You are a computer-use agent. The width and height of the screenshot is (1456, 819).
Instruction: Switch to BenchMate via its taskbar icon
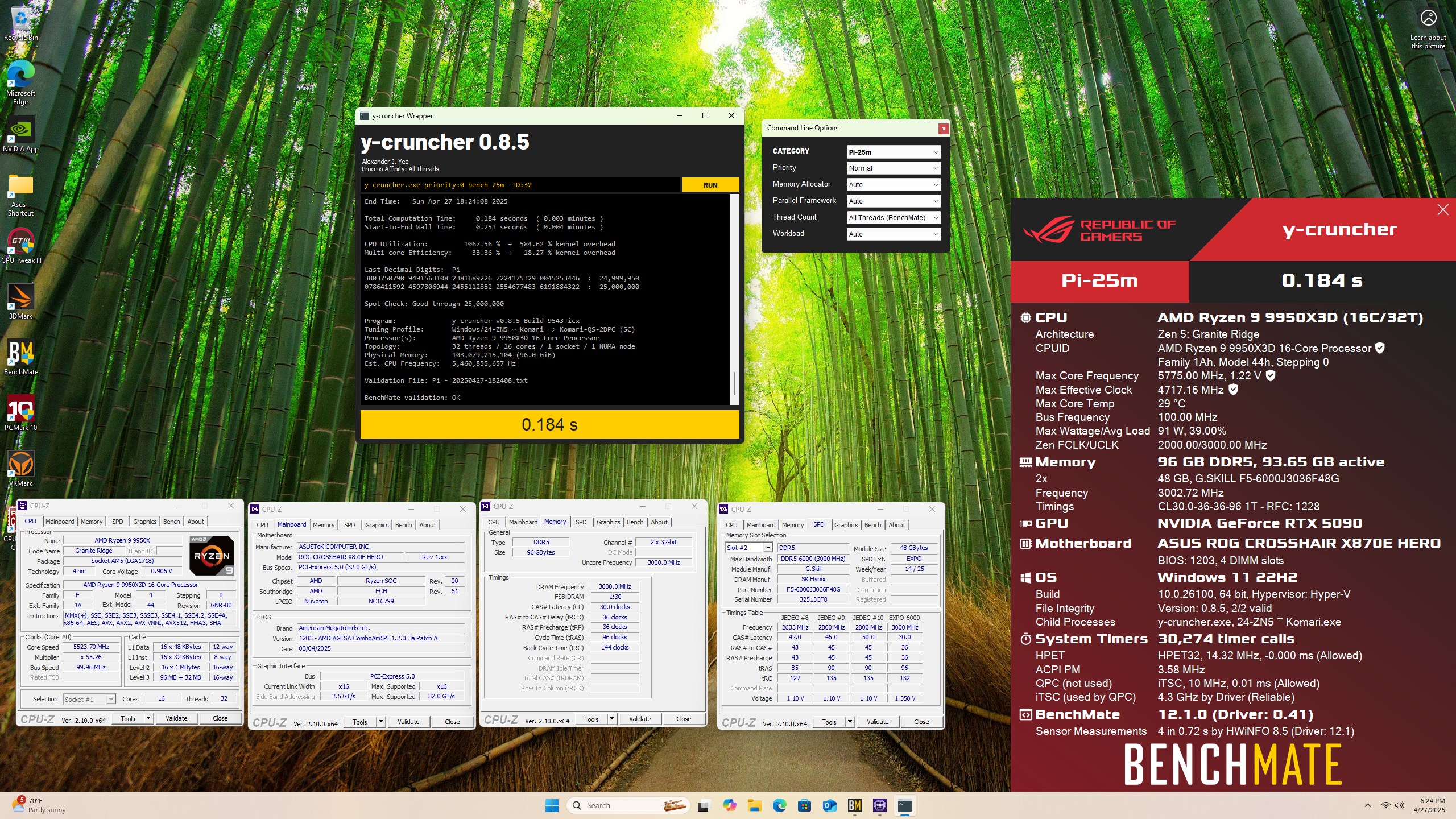[x=854, y=805]
